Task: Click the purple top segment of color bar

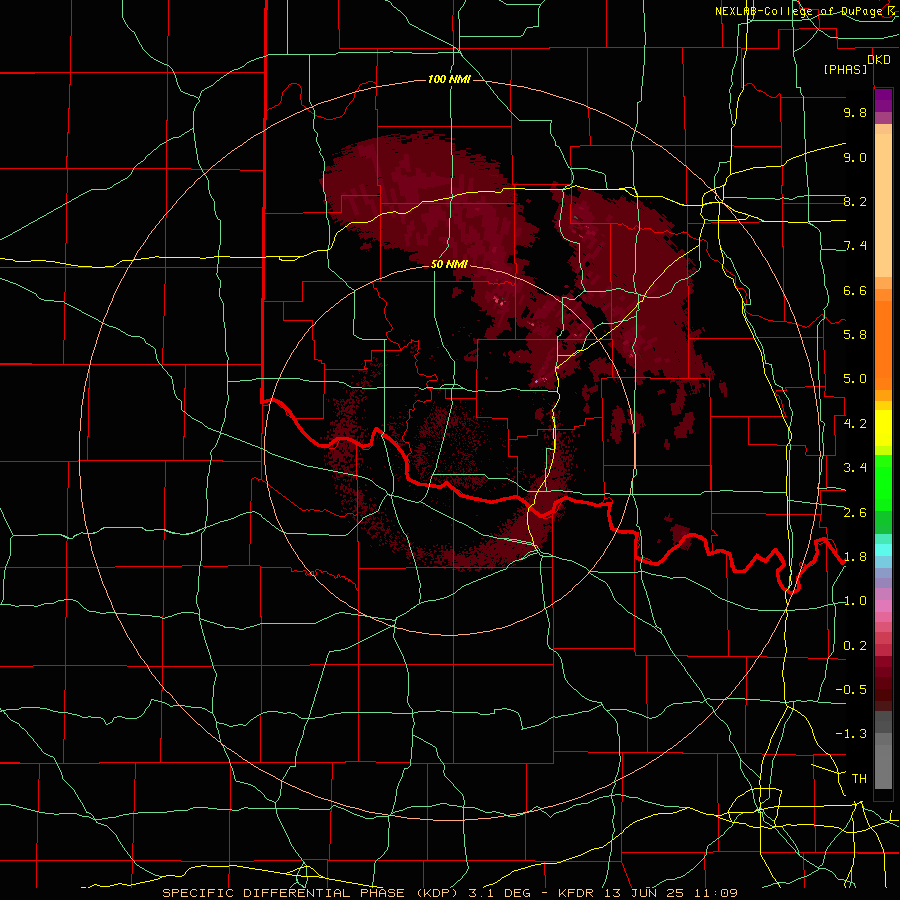Action: point(883,100)
